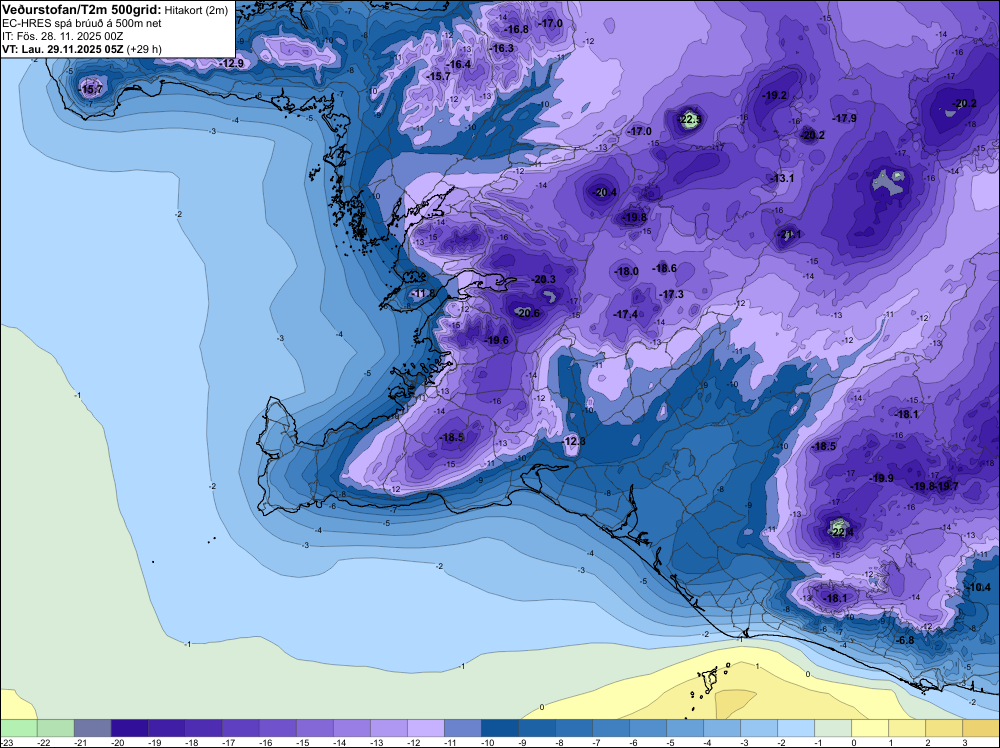The height and width of the screenshot is (748, 1000).
Task: Click the -17.9 temperature label
Action: [844, 119]
